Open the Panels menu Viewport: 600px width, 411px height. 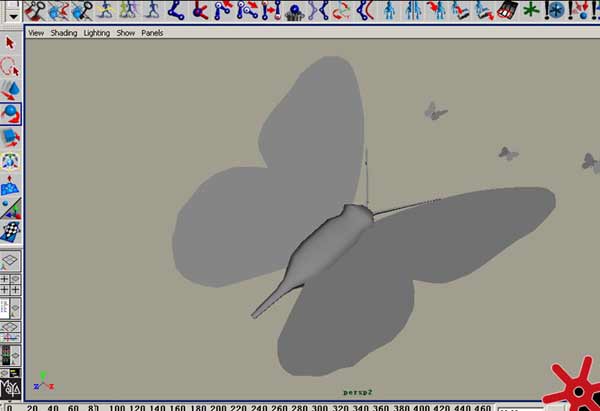coord(152,33)
